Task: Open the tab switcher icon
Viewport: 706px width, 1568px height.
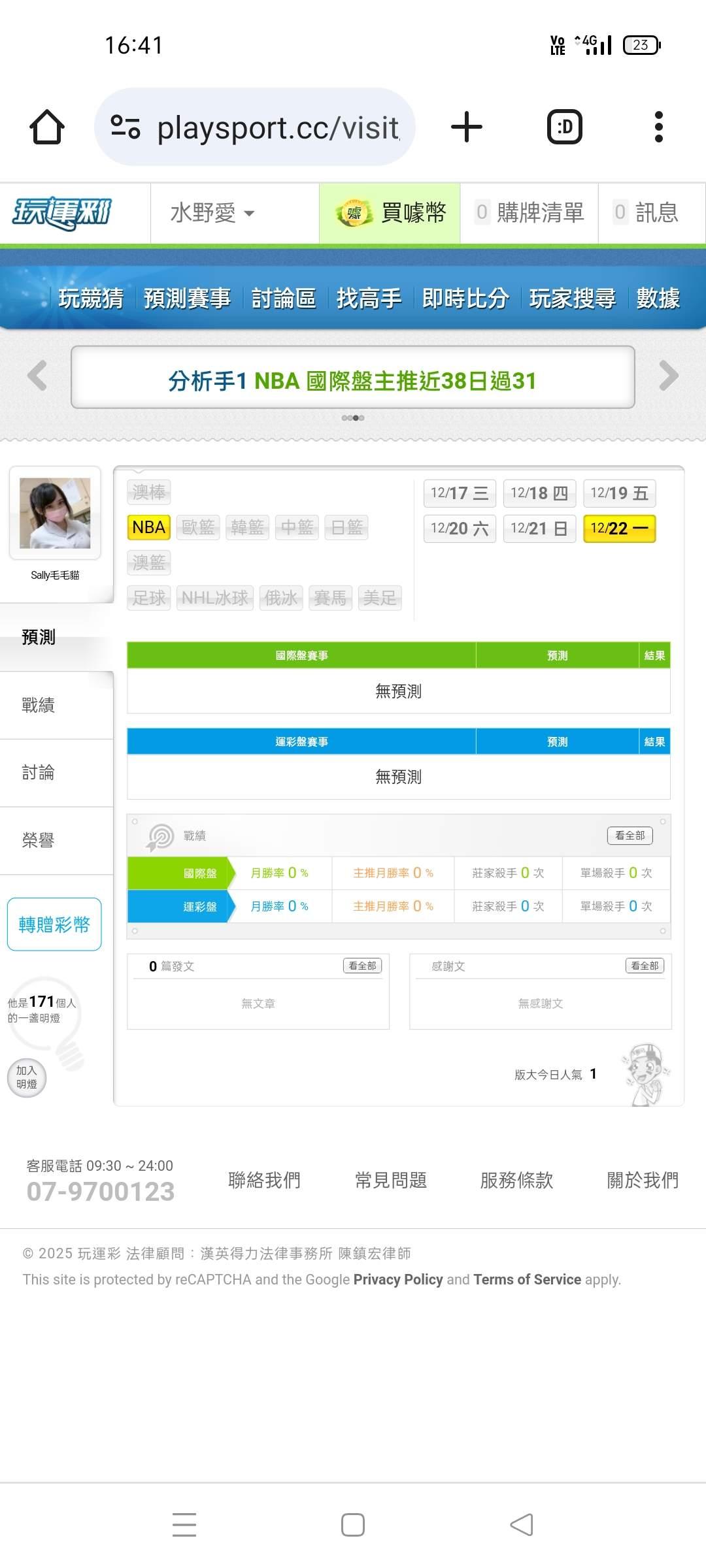Action: click(x=564, y=127)
